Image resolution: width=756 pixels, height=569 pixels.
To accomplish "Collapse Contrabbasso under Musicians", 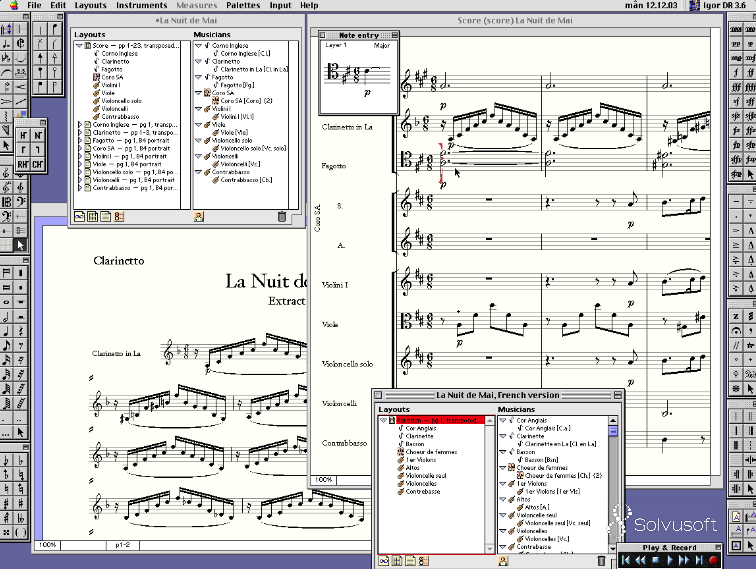I will [198, 172].
